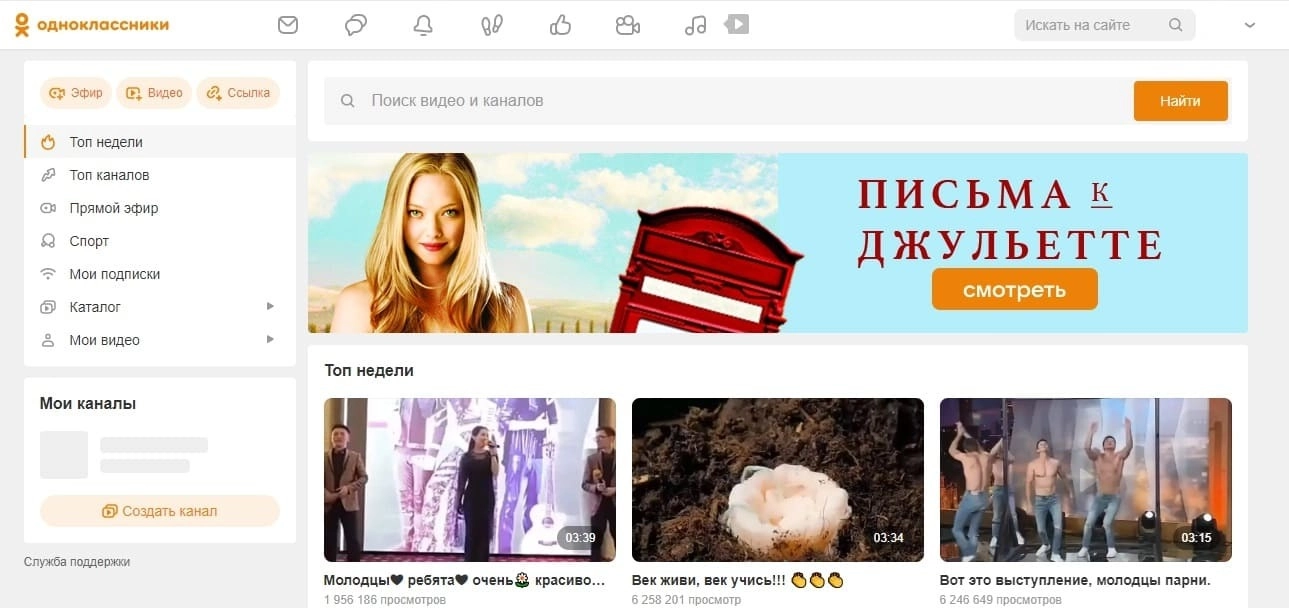
Task: Select 'Топ каналов' in sidebar
Action: (x=160, y=175)
